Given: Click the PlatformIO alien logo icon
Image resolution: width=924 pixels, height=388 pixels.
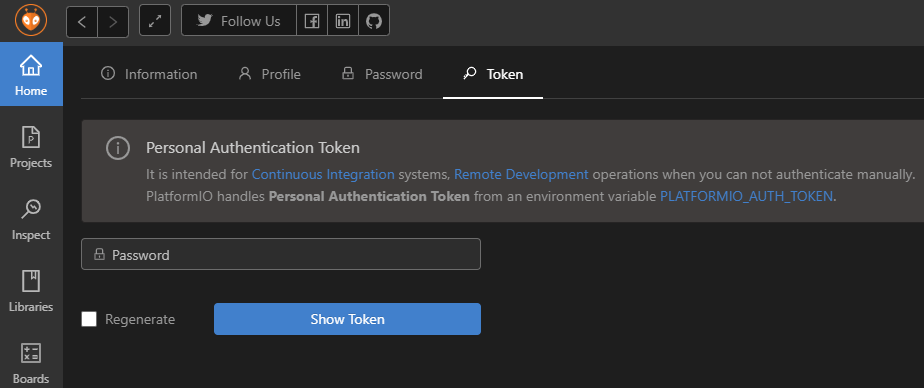Looking at the screenshot, I should [31, 21].
